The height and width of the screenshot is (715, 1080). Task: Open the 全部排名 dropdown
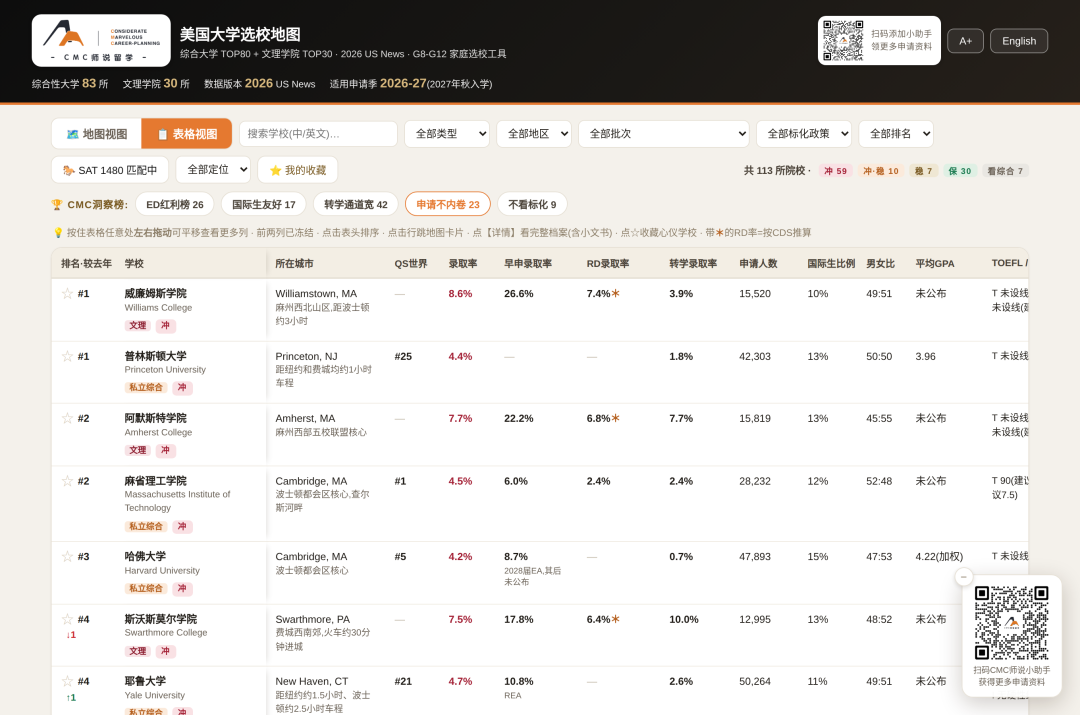[896, 134]
